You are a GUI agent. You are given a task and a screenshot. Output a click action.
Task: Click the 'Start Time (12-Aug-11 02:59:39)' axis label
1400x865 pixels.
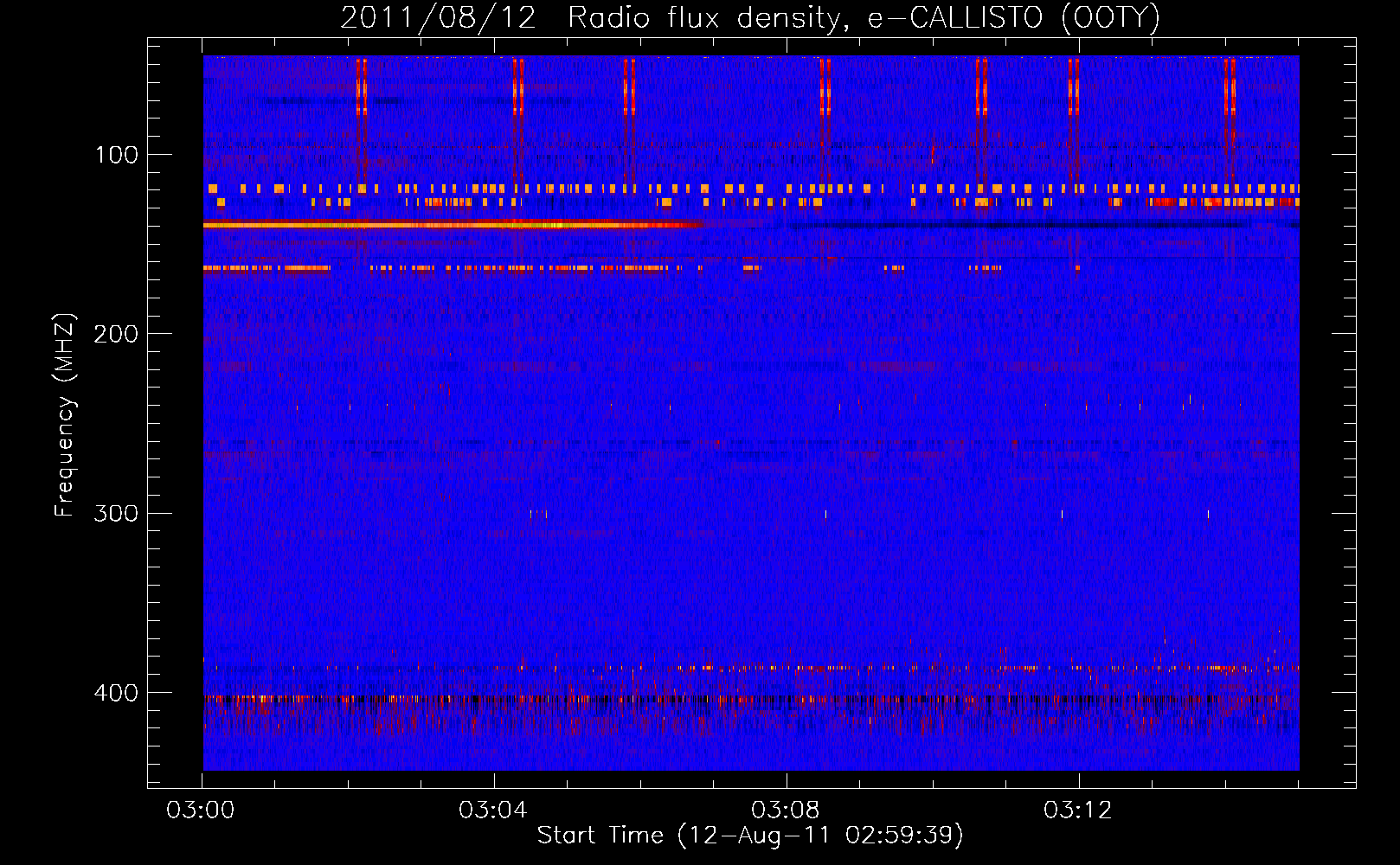pyautogui.click(x=750, y=836)
